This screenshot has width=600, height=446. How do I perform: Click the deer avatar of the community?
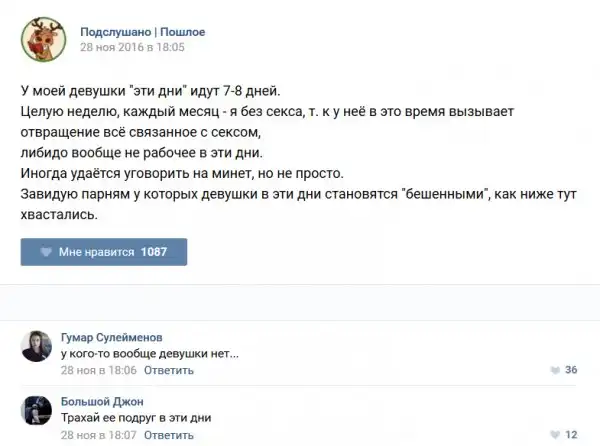(41, 38)
